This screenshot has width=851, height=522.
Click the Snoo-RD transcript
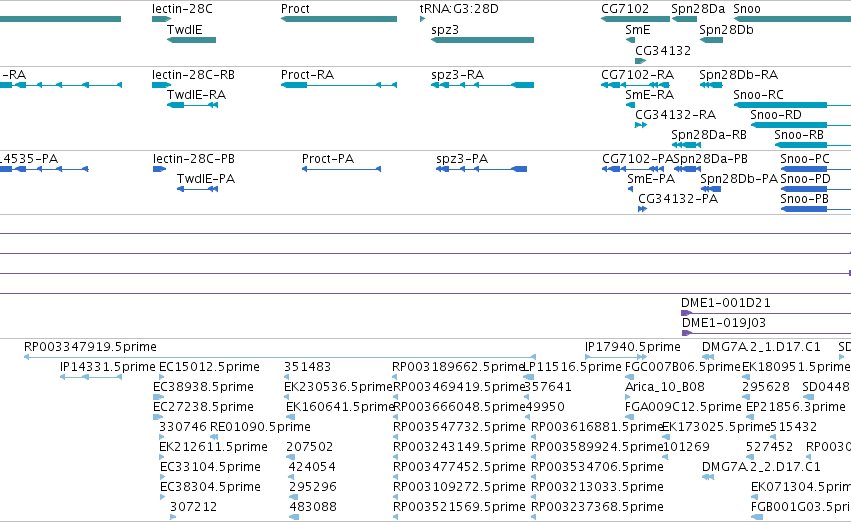801,125
